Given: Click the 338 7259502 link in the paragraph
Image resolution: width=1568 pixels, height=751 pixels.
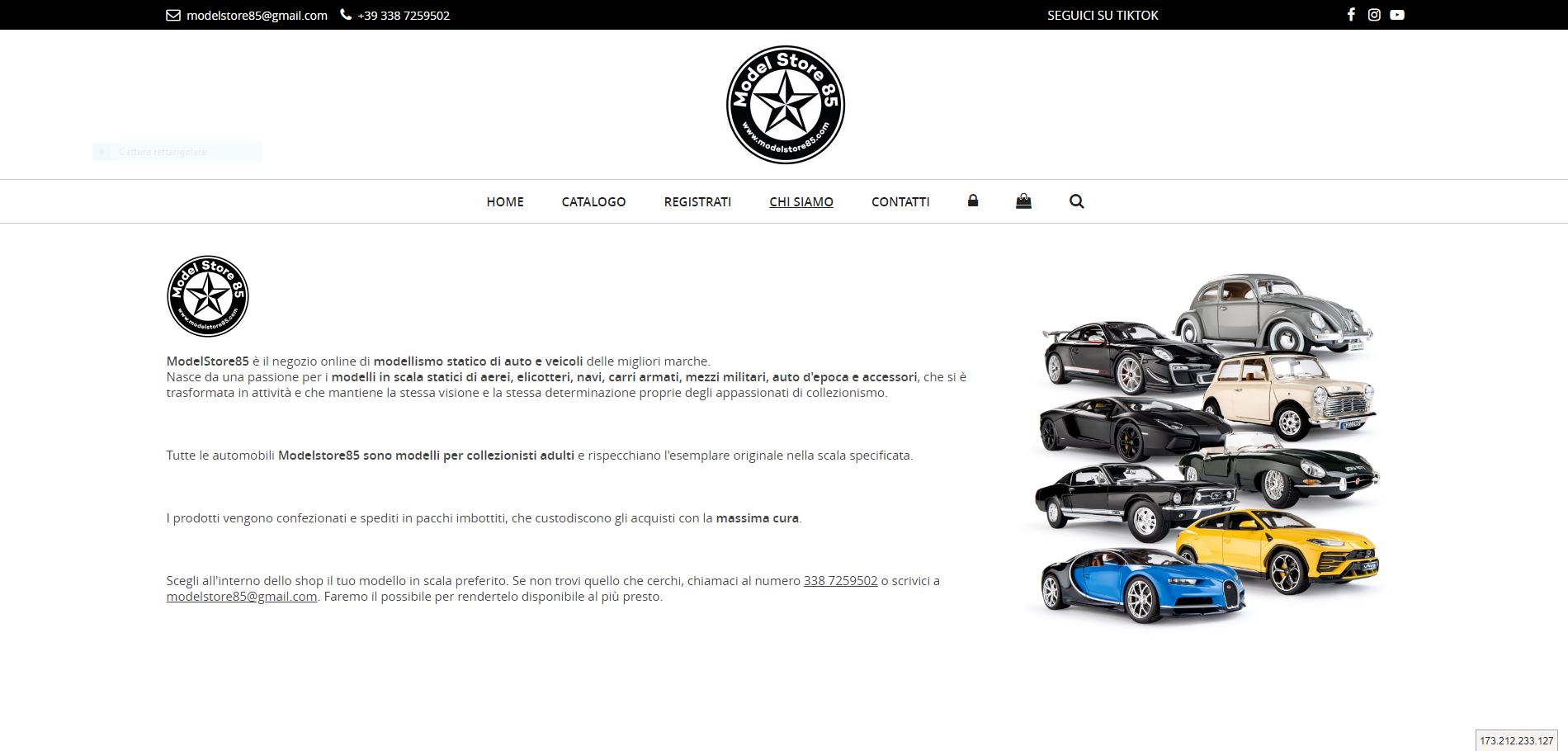Looking at the screenshot, I should pos(841,580).
